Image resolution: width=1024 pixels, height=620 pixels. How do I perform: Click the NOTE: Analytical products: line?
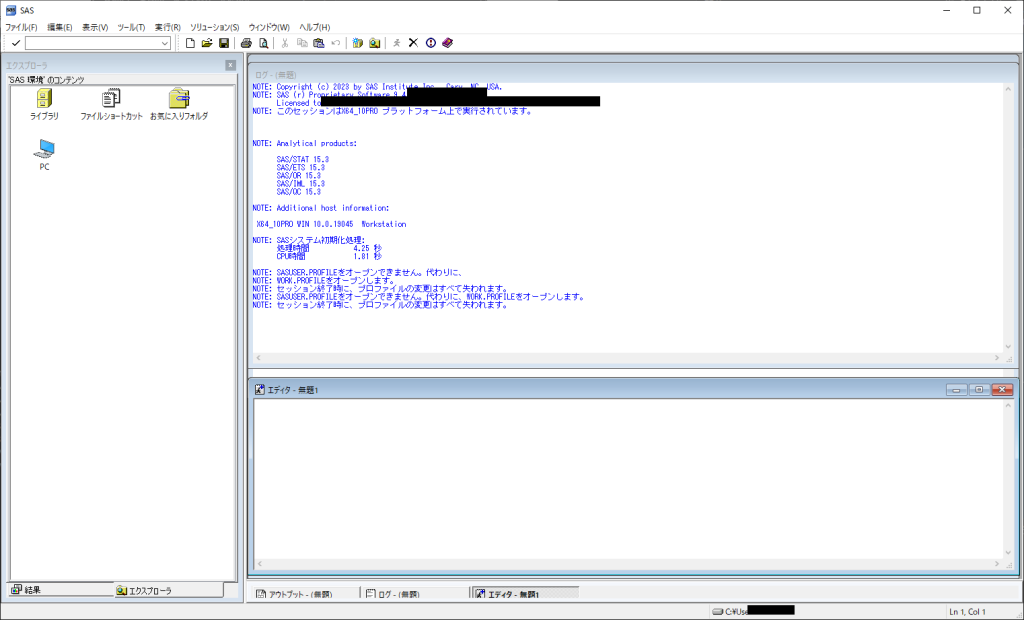pos(305,144)
